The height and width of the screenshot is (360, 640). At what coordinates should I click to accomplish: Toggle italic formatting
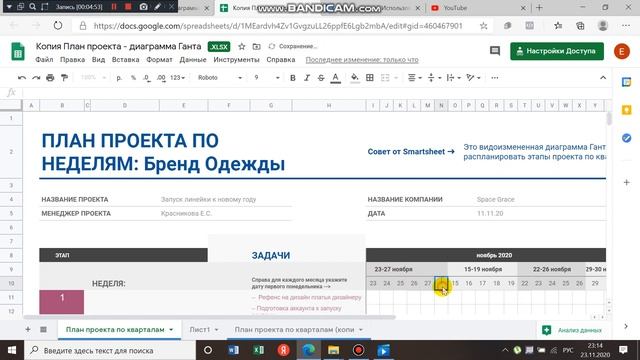click(x=307, y=78)
